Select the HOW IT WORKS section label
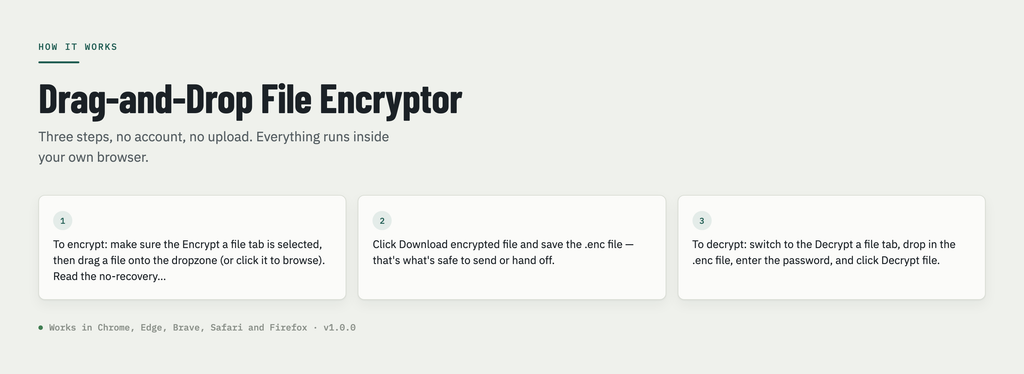 78,47
